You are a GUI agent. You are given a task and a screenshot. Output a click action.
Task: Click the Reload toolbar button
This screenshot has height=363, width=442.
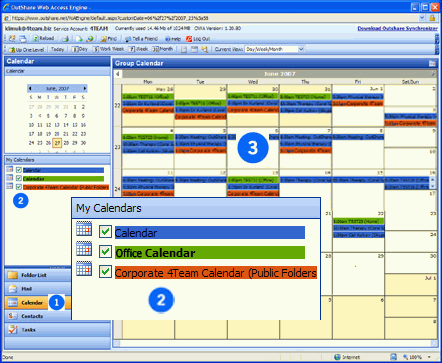click(44, 39)
